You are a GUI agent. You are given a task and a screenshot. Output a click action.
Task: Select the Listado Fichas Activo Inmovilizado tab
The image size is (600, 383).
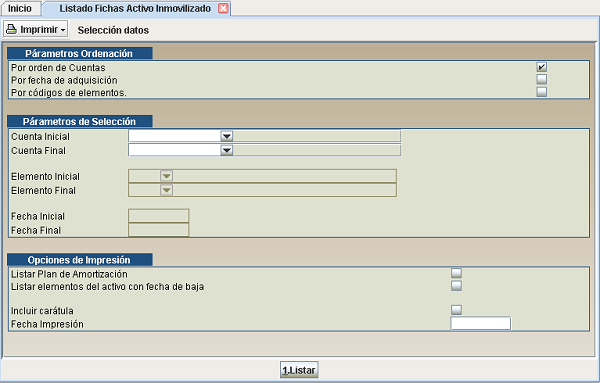135,8
